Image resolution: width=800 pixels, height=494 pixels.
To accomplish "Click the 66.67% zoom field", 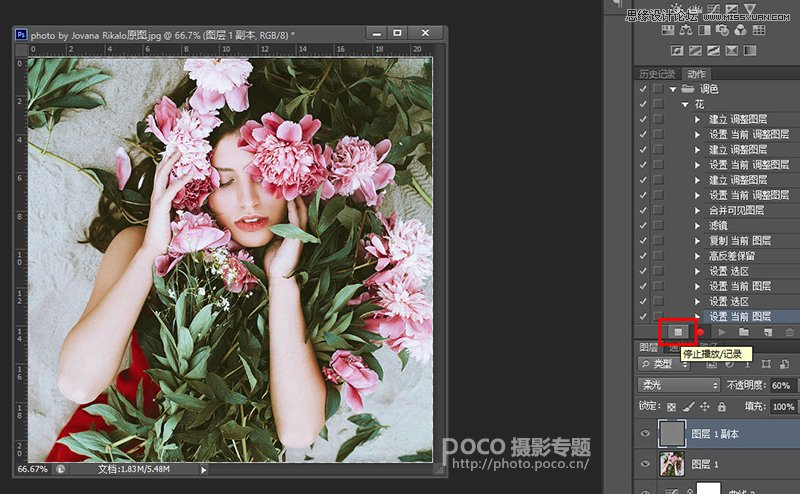I will [x=33, y=469].
